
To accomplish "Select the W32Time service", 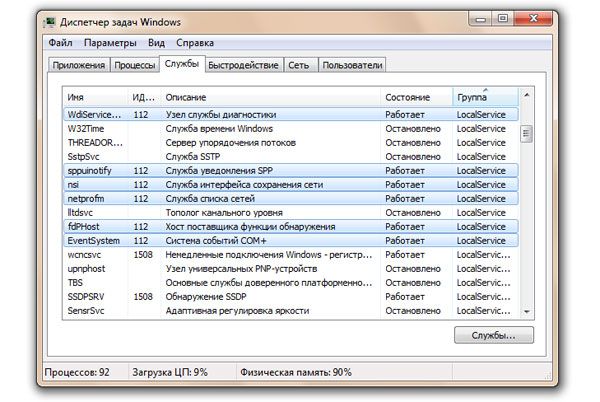I will (291, 129).
